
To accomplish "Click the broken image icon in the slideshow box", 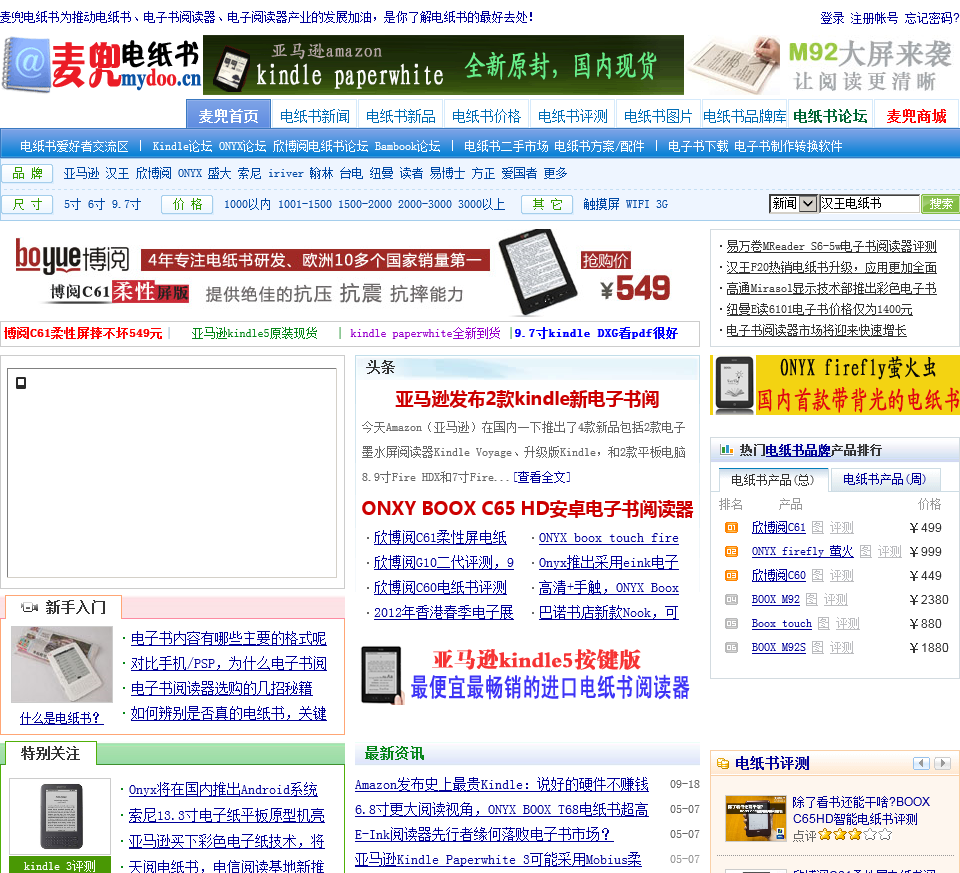I will (21, 383).
